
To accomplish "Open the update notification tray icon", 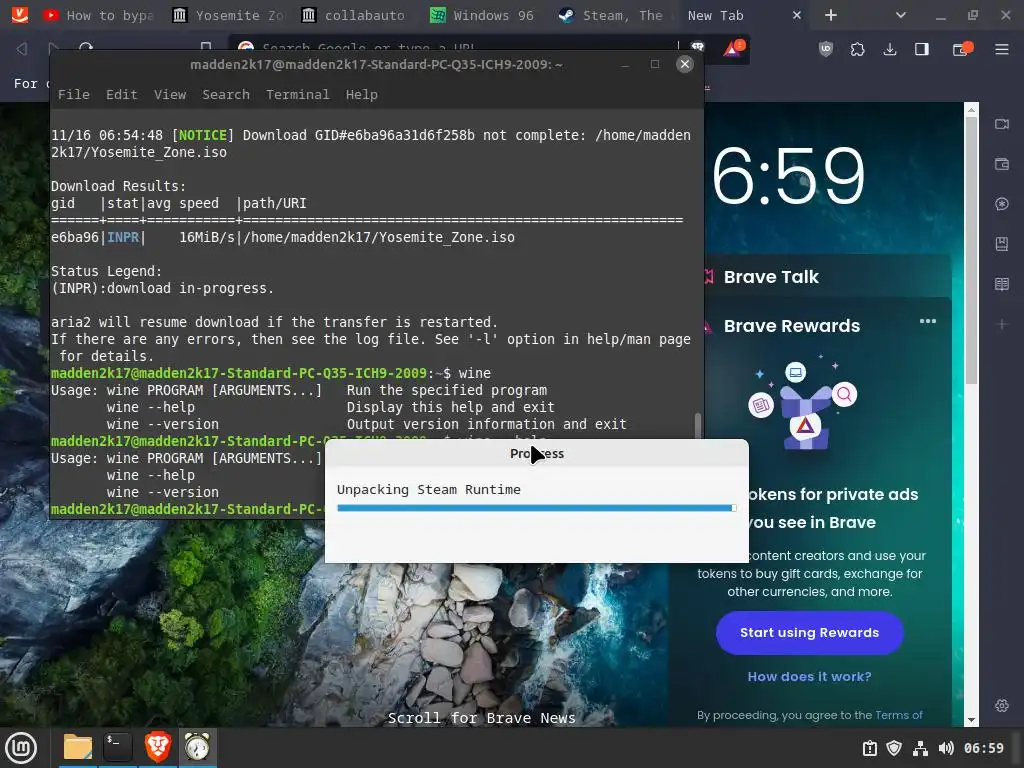I will pos(869,748).
